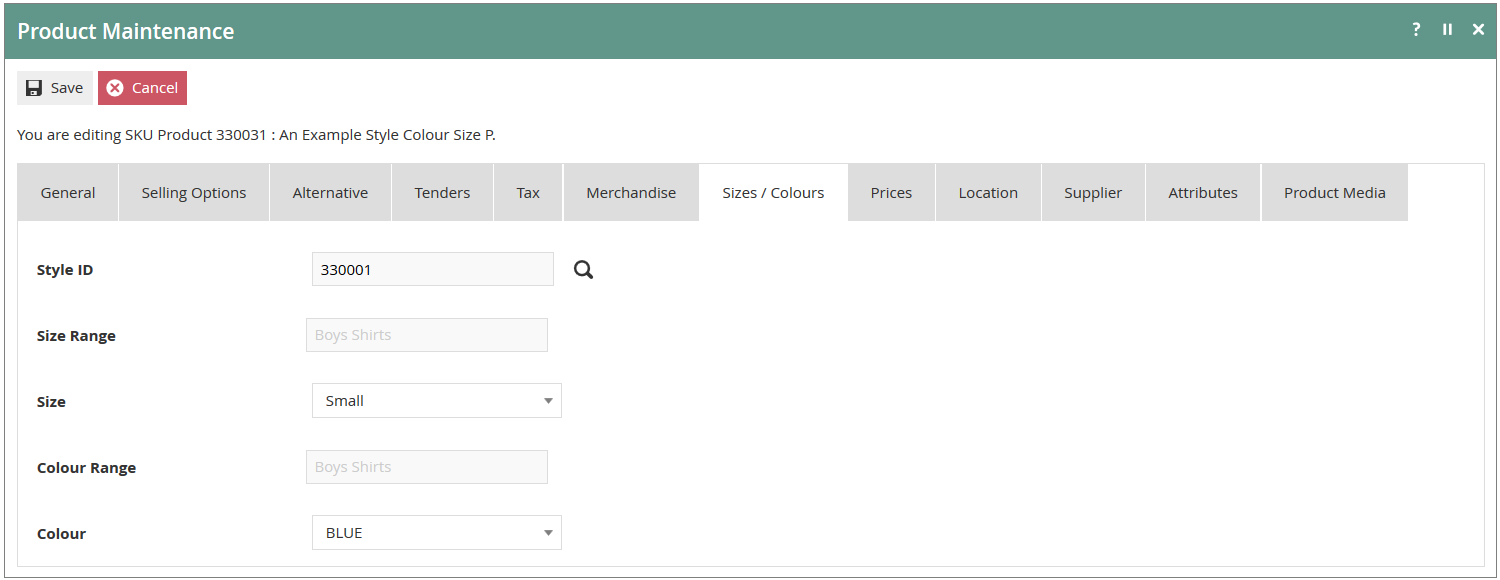Viewport: 1500px width, 580px height.
Task: Open the Style ID search magnifier
Action: tap(583, 268)
